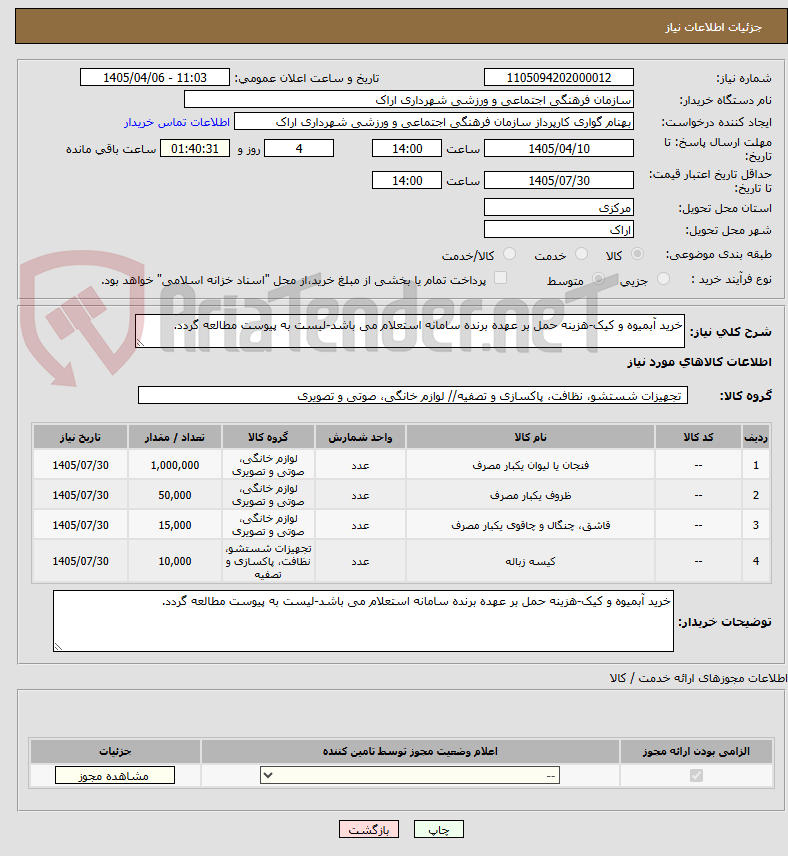
Task: Select جزیی purchase type radio
Action: (663, 279)
